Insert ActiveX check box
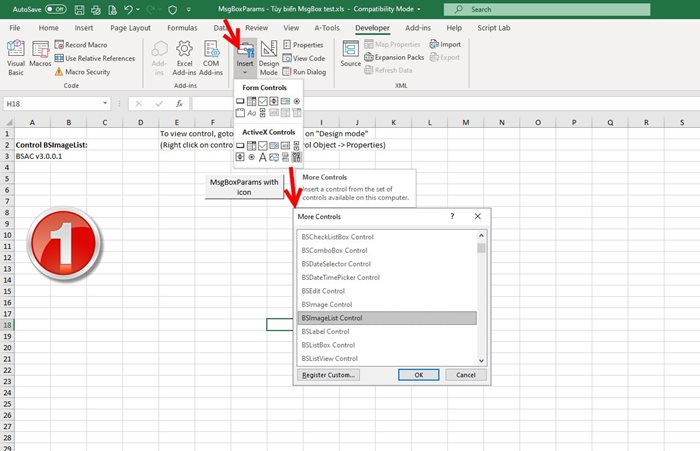The width and height of the screenshot is (700, 451). coord(262,146)
